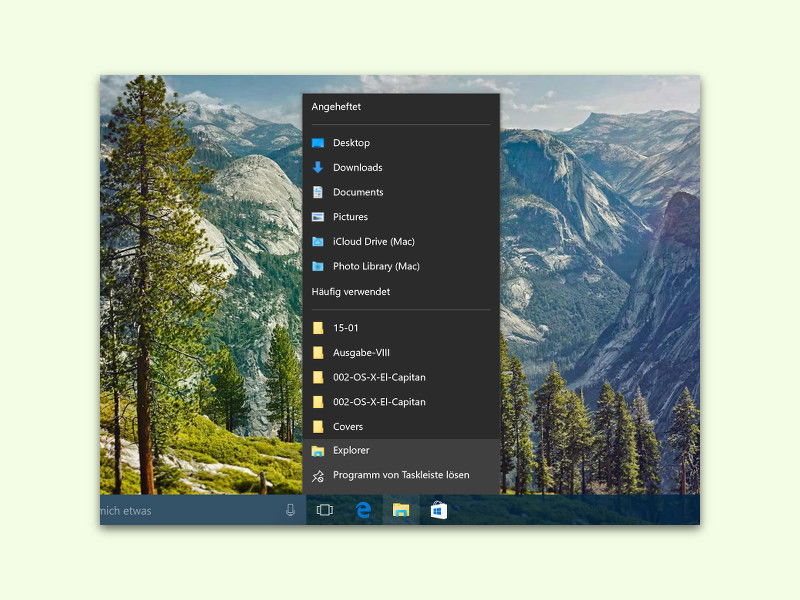
Task: Click the yellow folder icon beside 15-01
Action: pos(318,328)
